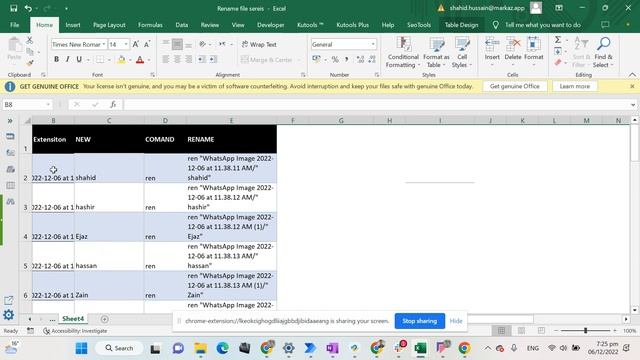Switch to the Formulas tab

(x=150, y=25)
